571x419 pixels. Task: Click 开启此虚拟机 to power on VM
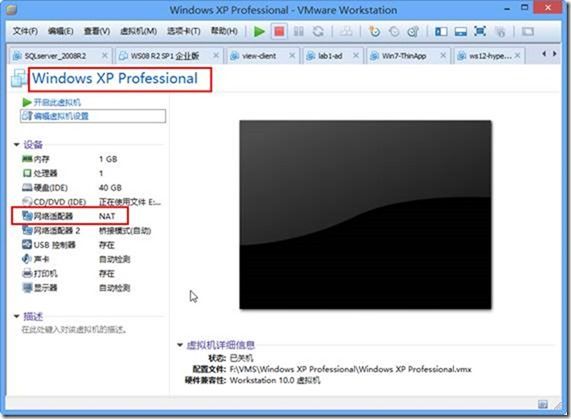(51, 102)
